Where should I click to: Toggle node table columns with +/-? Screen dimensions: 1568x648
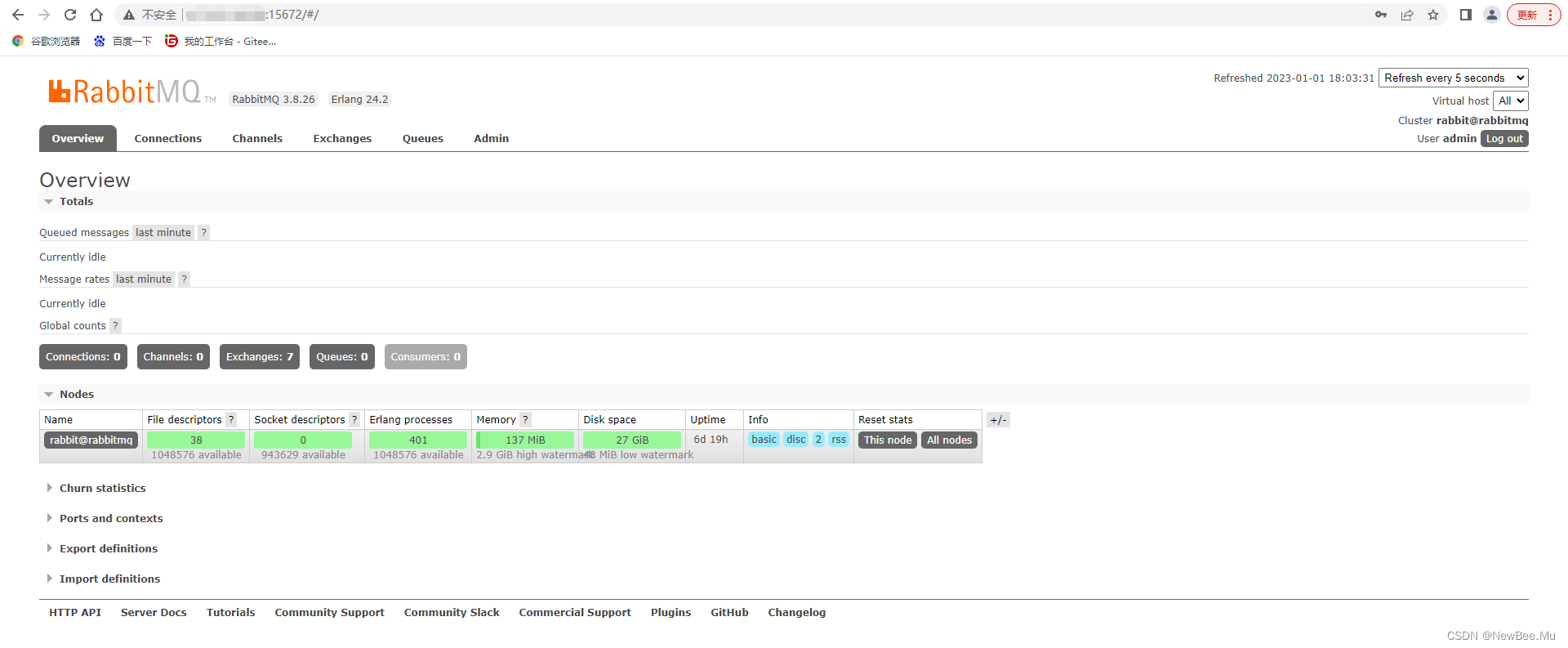point(998,420)
